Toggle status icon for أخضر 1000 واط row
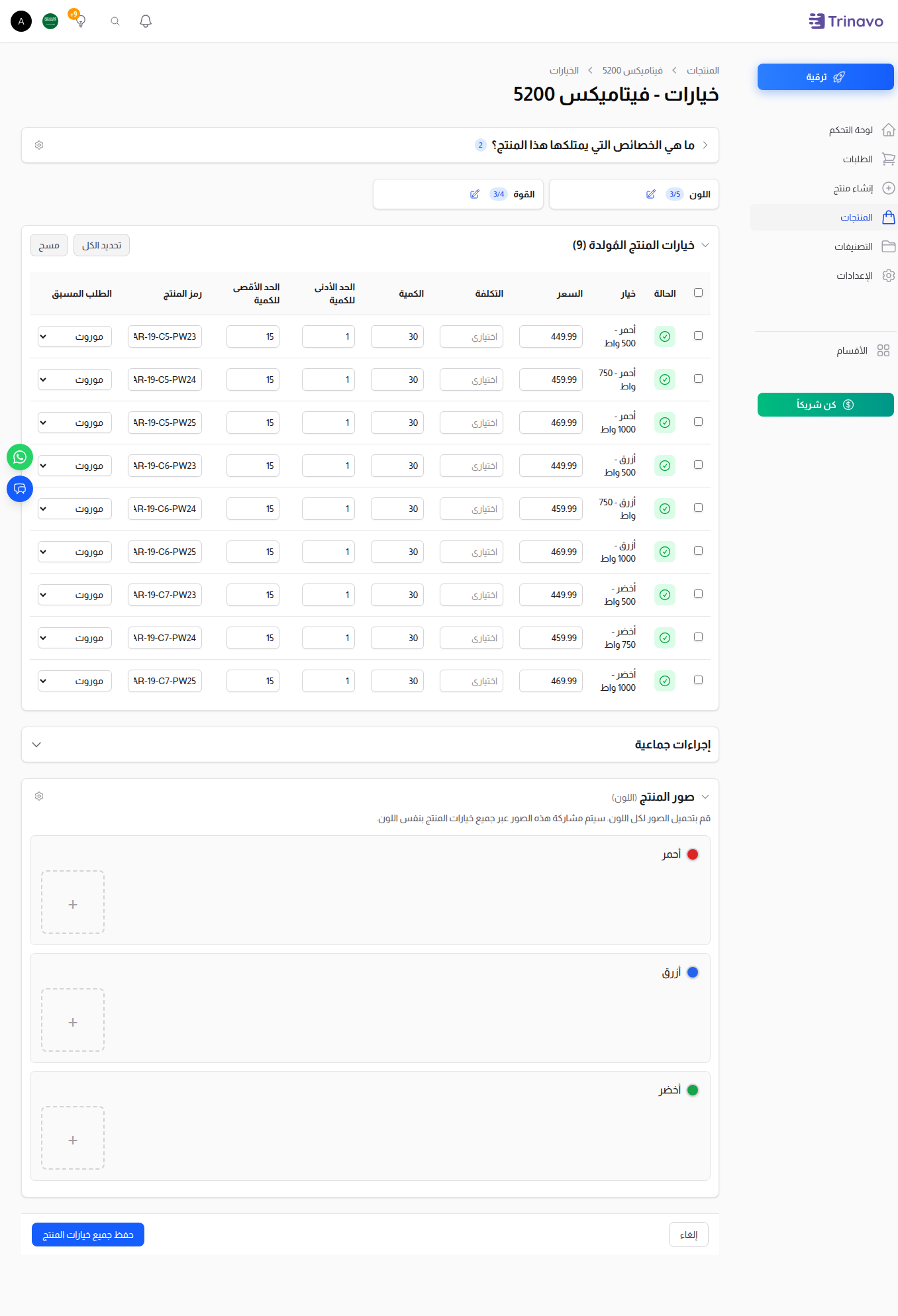The width and height of the screenshot is (898, 1316). point(665,681)
